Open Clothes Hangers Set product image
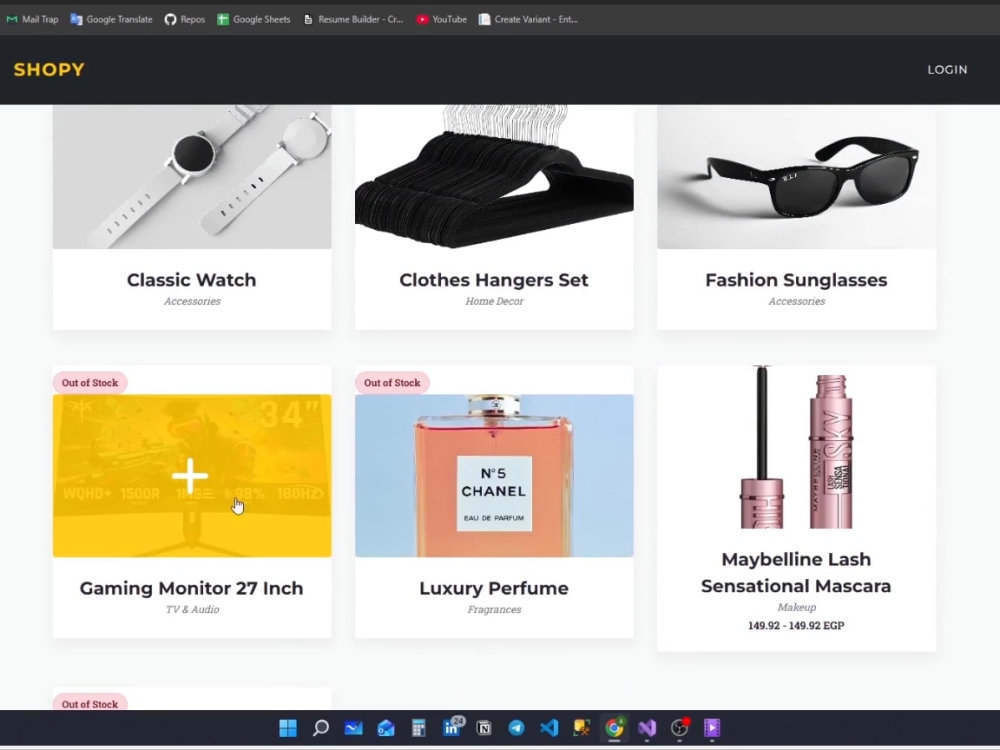 pos(494,177)
